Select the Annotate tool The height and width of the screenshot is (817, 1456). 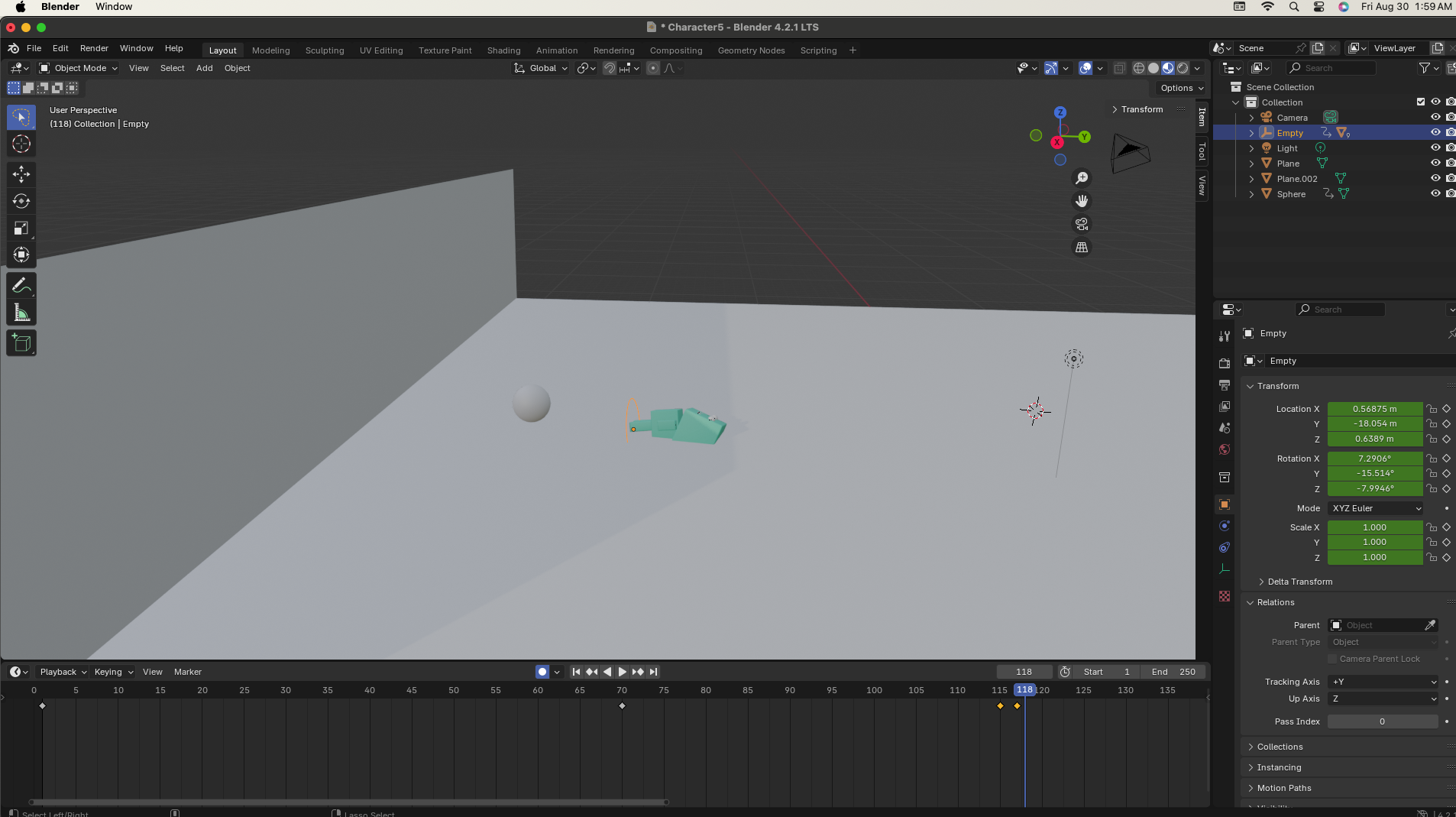(x=21, y=286)
